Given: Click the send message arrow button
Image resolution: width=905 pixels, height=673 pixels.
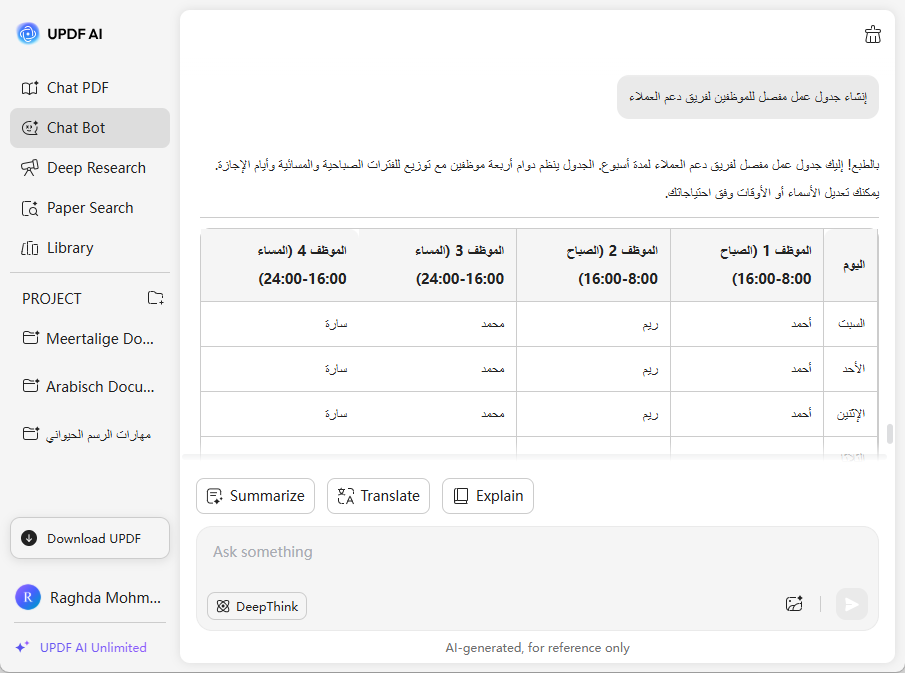Looking at the screenshot, I should point(851,604).
